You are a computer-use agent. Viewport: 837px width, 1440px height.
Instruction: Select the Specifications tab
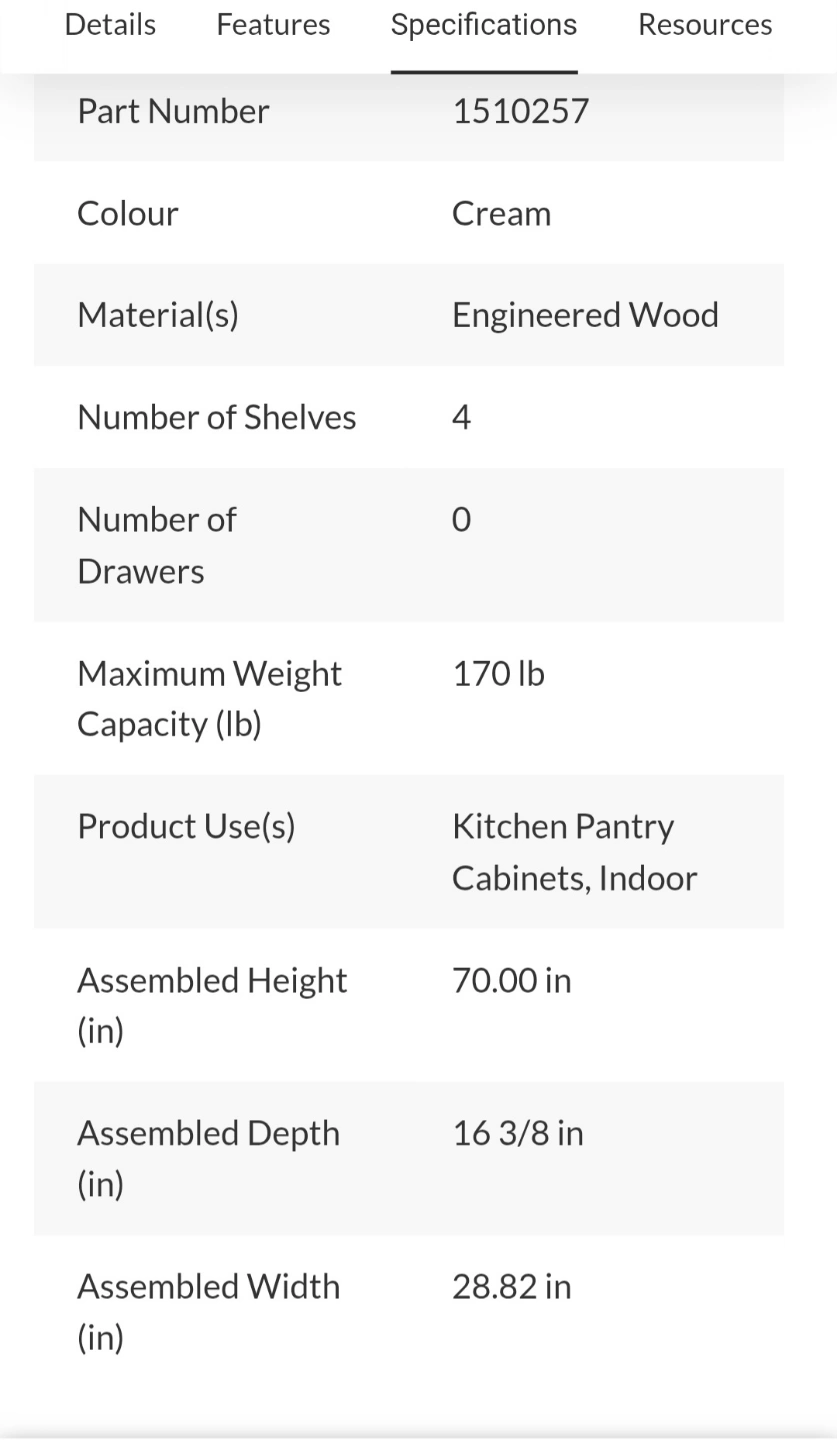(x=484, y=24)
